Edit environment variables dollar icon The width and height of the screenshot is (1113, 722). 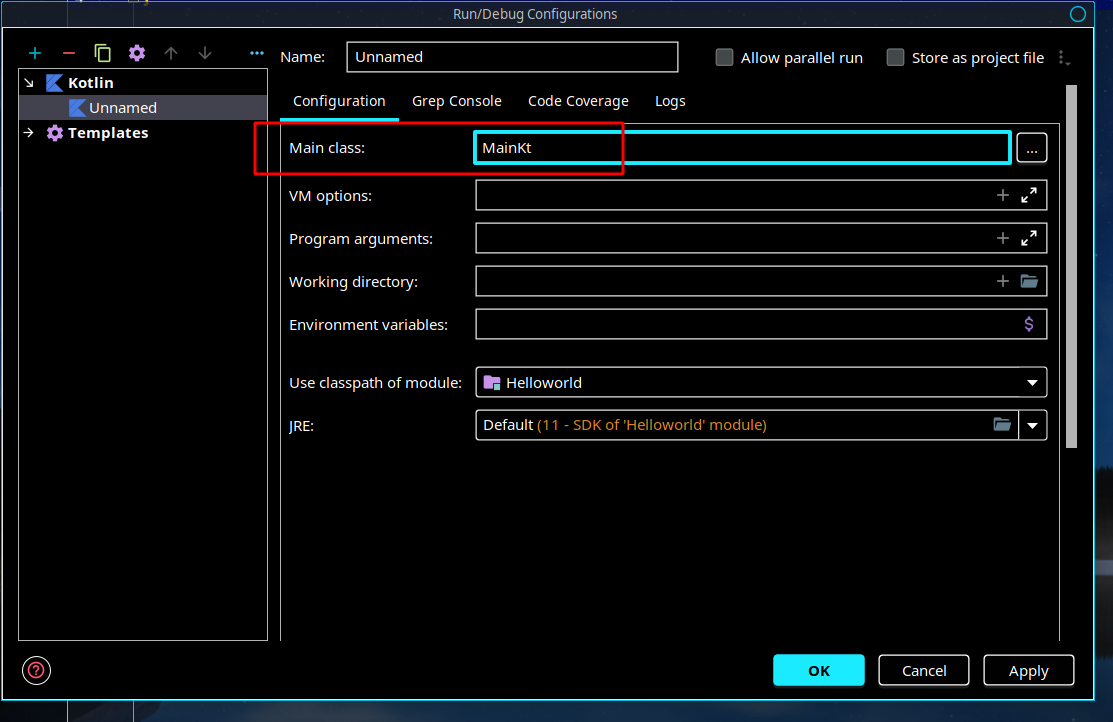coord(1029,324)
